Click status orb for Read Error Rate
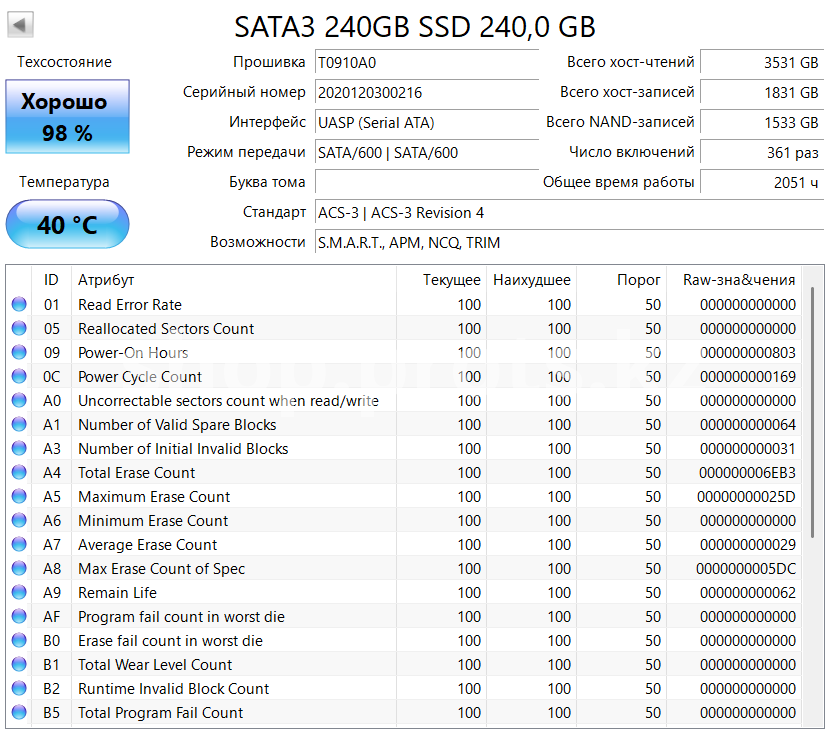Screen dimensions: 829x730 click(x=18, y=305)
